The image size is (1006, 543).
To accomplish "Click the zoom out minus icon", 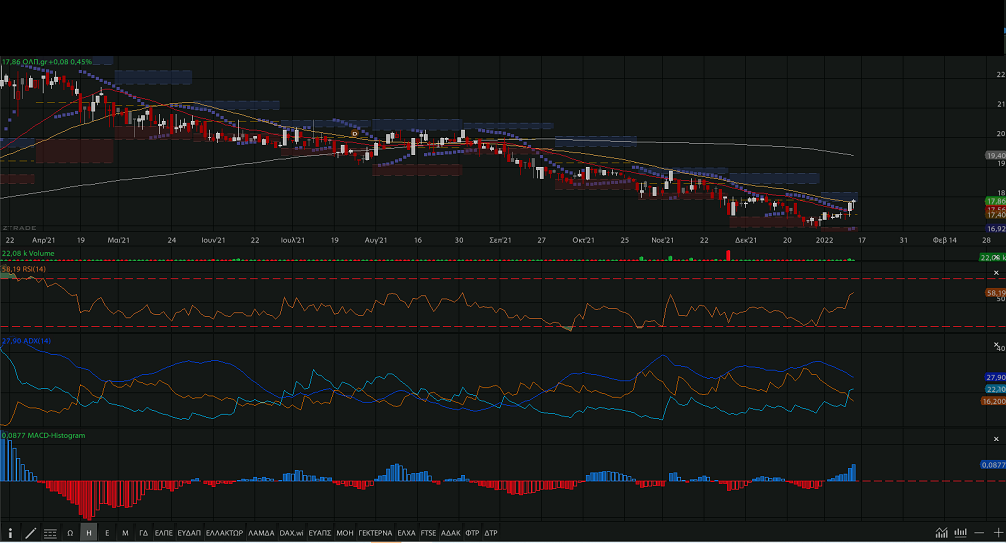I will click(979, 533).
